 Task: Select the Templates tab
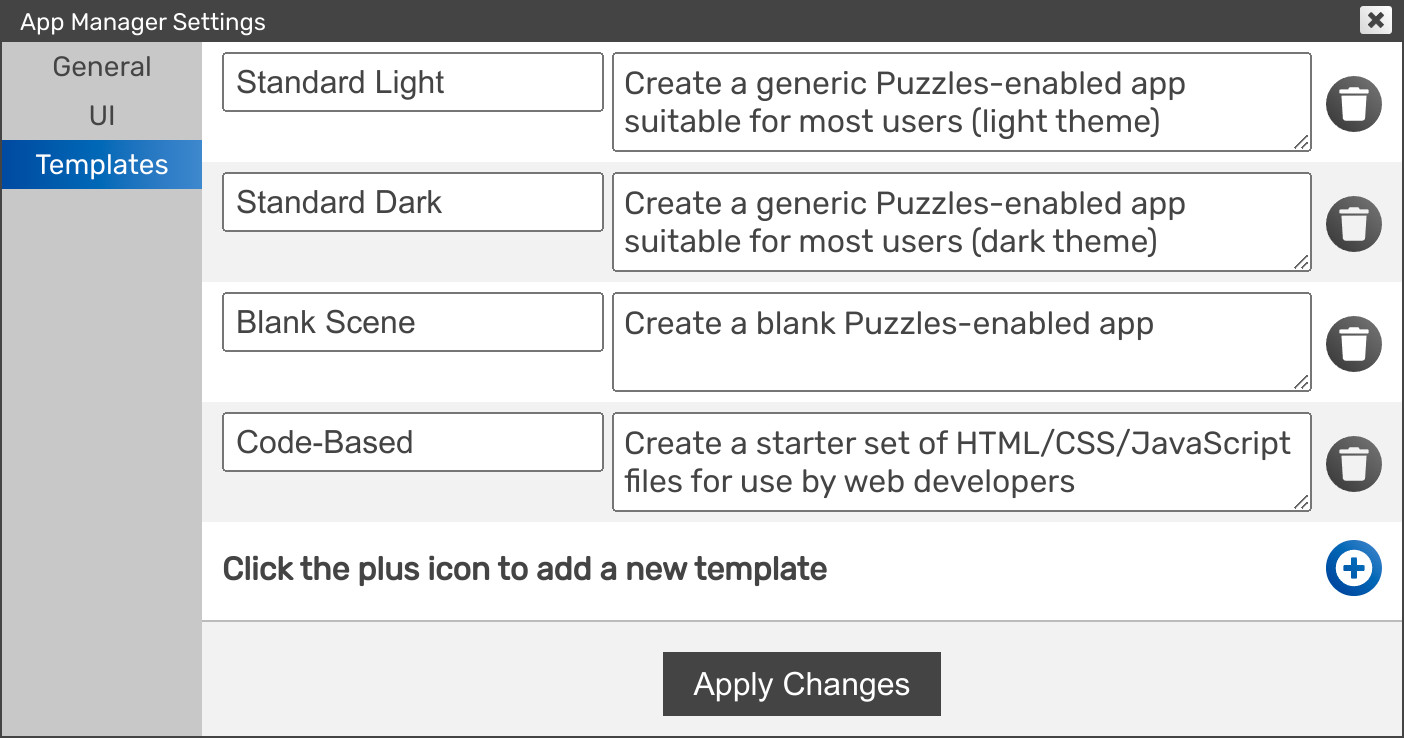point(102,165)
